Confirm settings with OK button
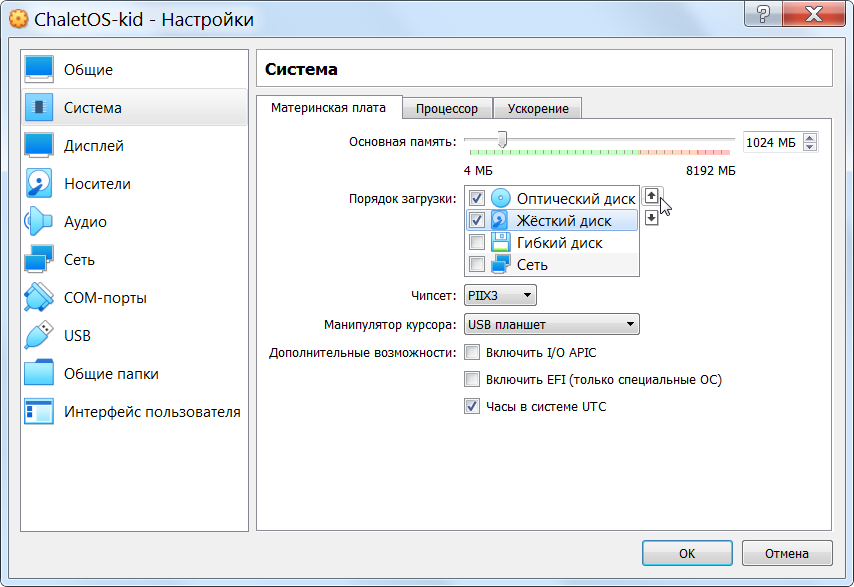The image size is (854, 587). coord(687,553)
